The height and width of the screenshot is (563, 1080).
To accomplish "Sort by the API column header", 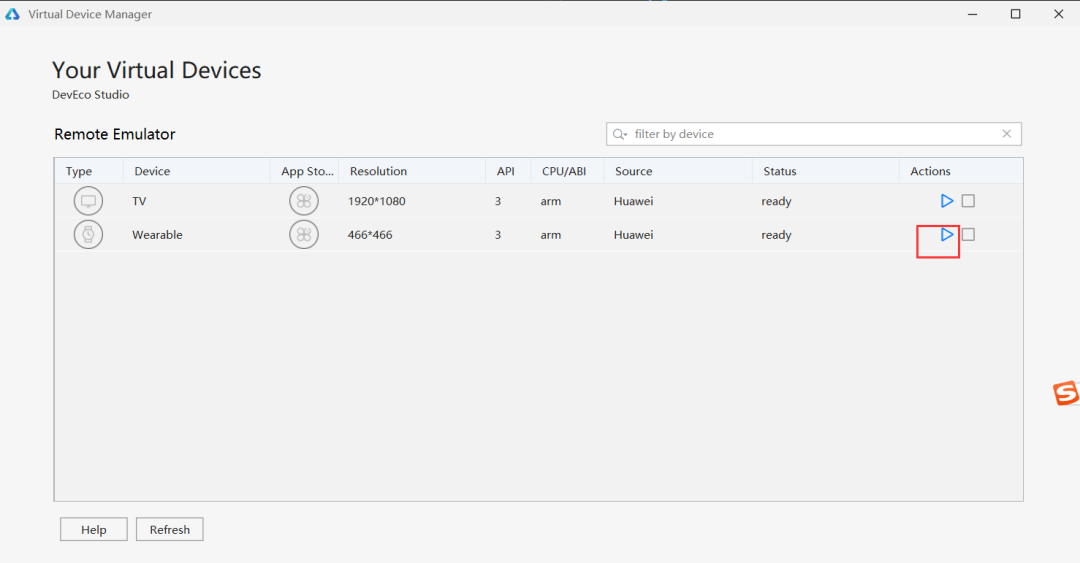I will tap(506, 171).
